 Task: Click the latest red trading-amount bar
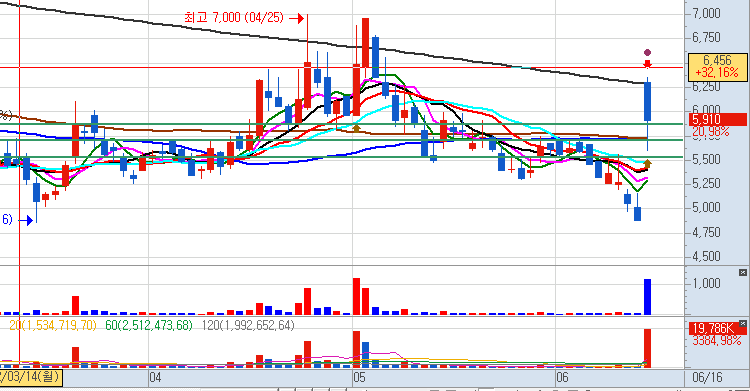[x=647, y=348]
